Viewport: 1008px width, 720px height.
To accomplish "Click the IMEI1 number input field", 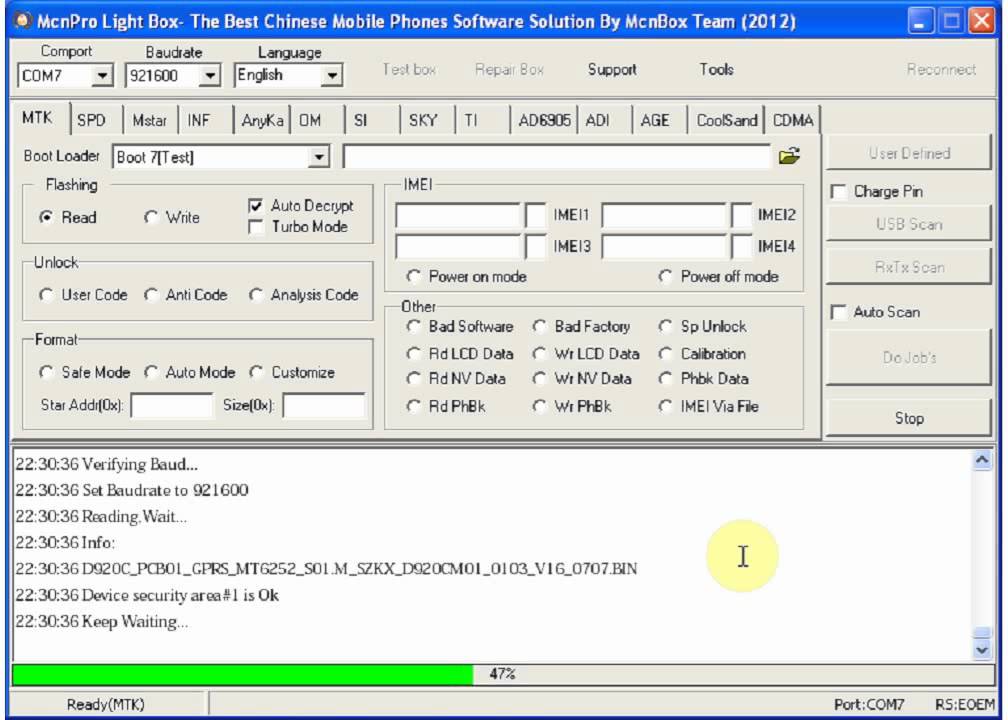I will pyautogui.click(x=457, y=215).
